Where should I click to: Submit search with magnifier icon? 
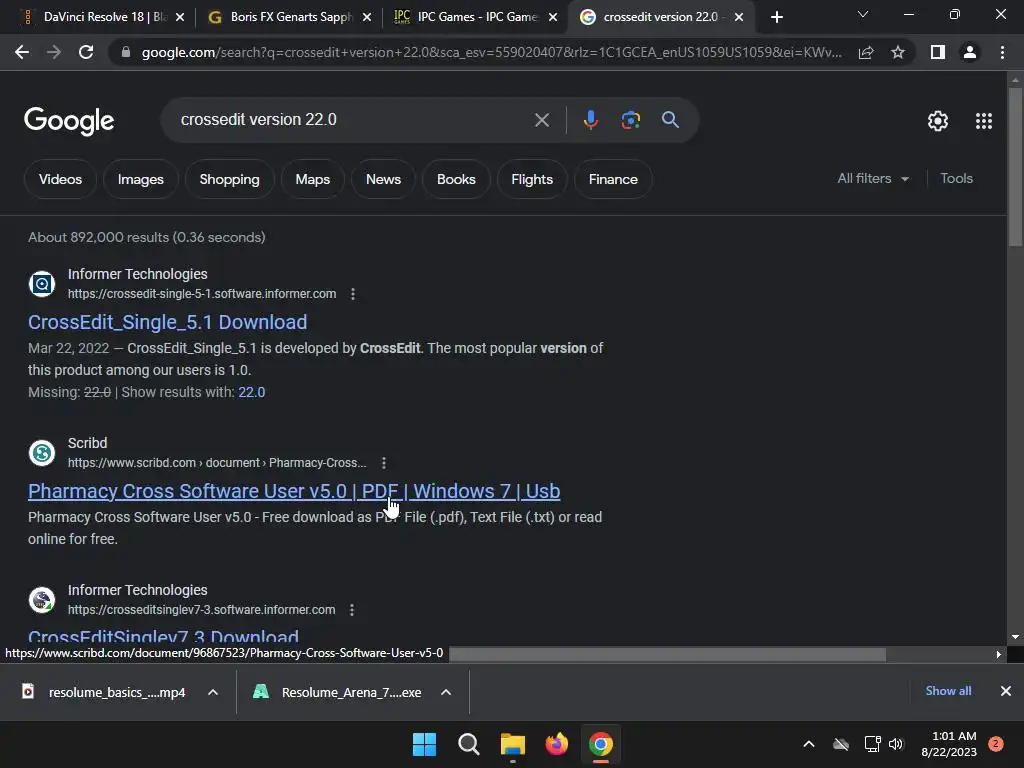point(670,120)
